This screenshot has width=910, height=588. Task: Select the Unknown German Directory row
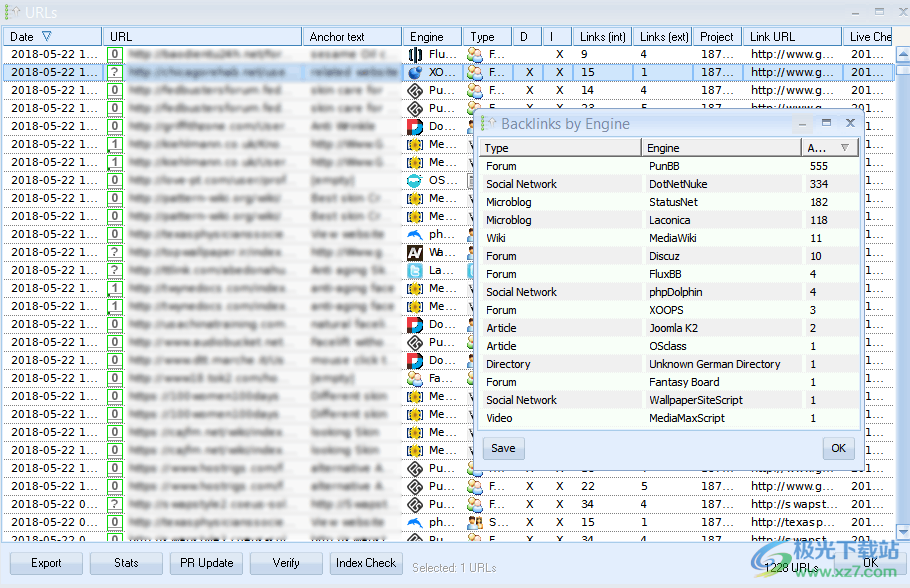point(670,365)
